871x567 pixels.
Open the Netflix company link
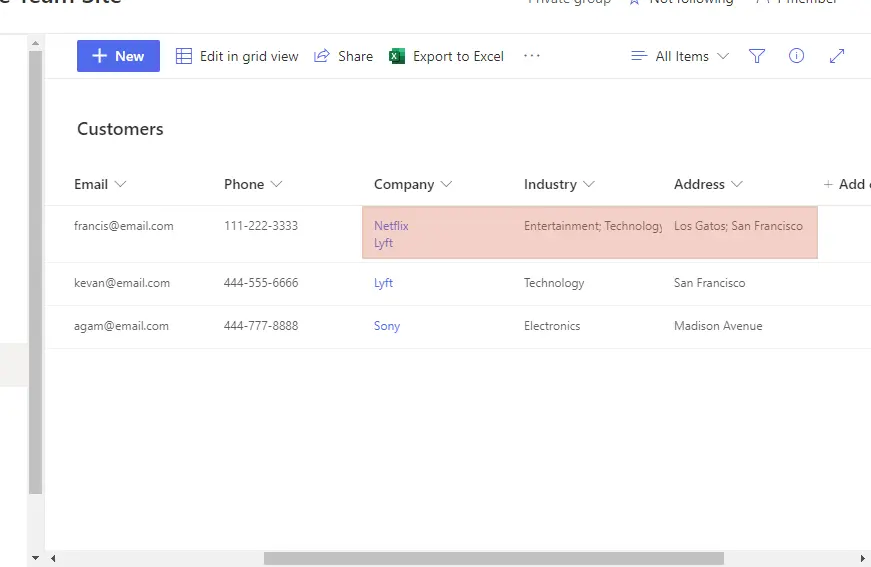[x=391, y=226]
